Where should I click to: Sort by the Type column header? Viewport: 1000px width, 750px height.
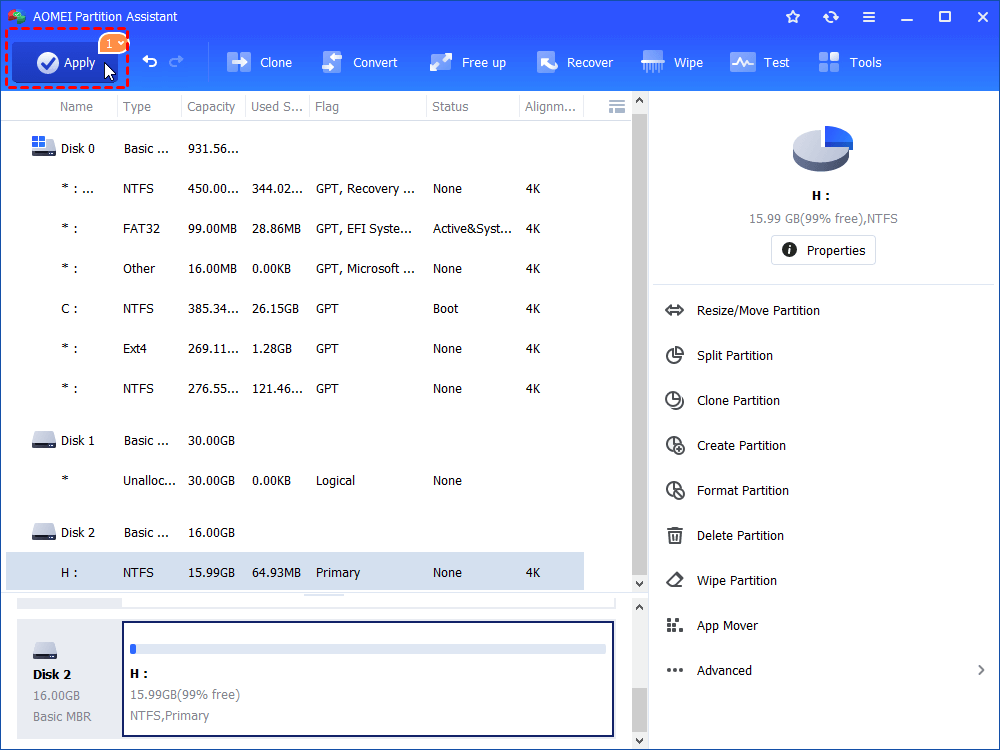click(137, 107)
